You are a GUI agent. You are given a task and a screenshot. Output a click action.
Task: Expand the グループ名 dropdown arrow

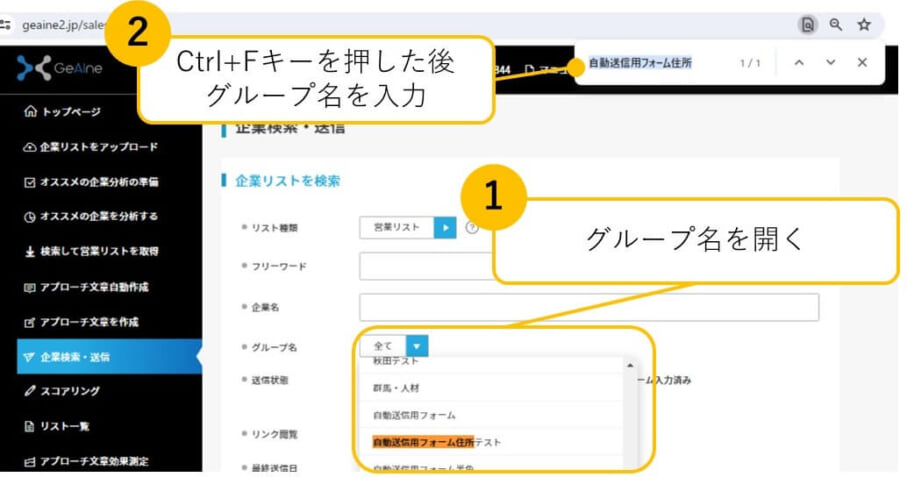418,346
